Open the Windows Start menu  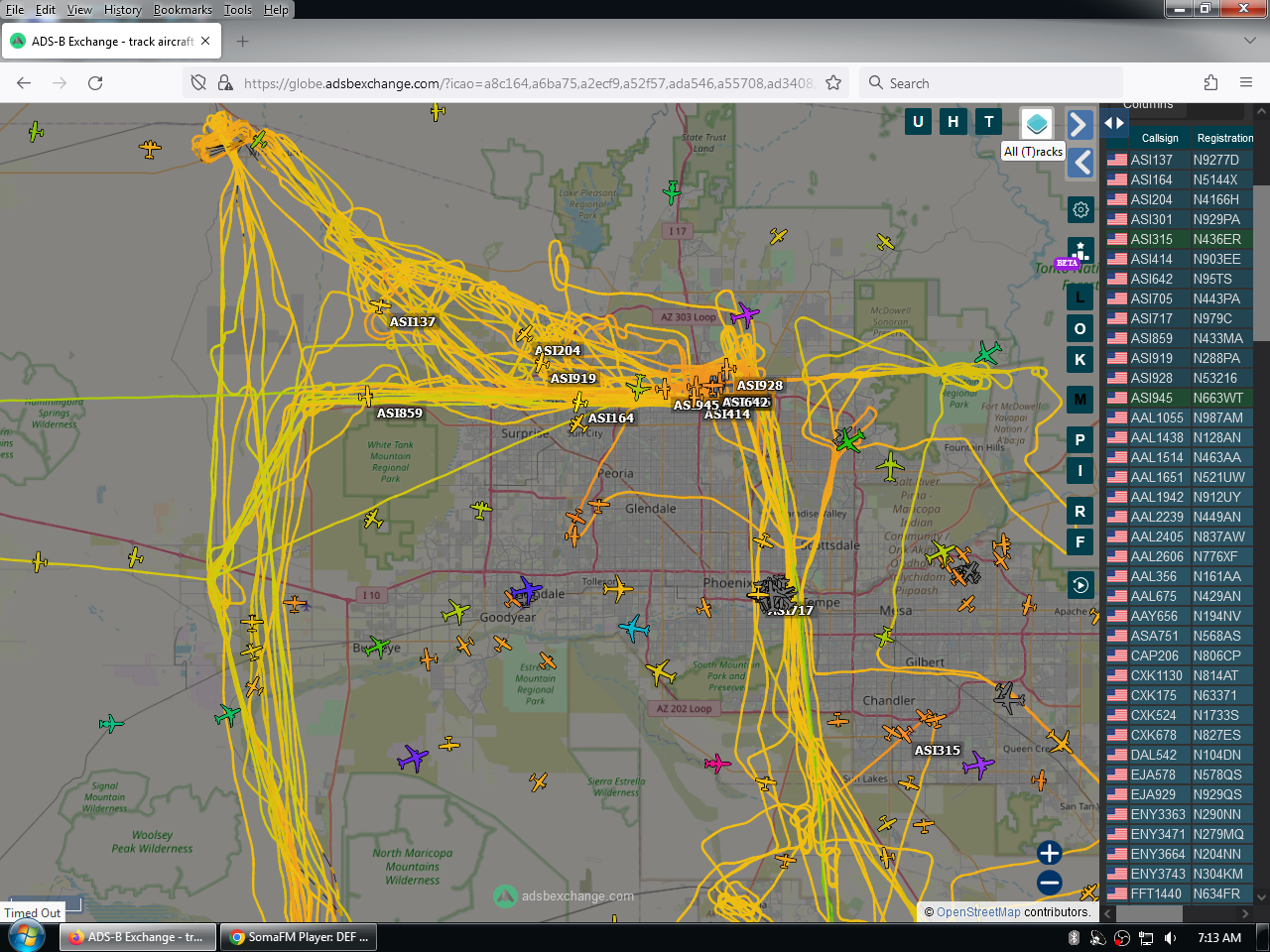[25, 936]
